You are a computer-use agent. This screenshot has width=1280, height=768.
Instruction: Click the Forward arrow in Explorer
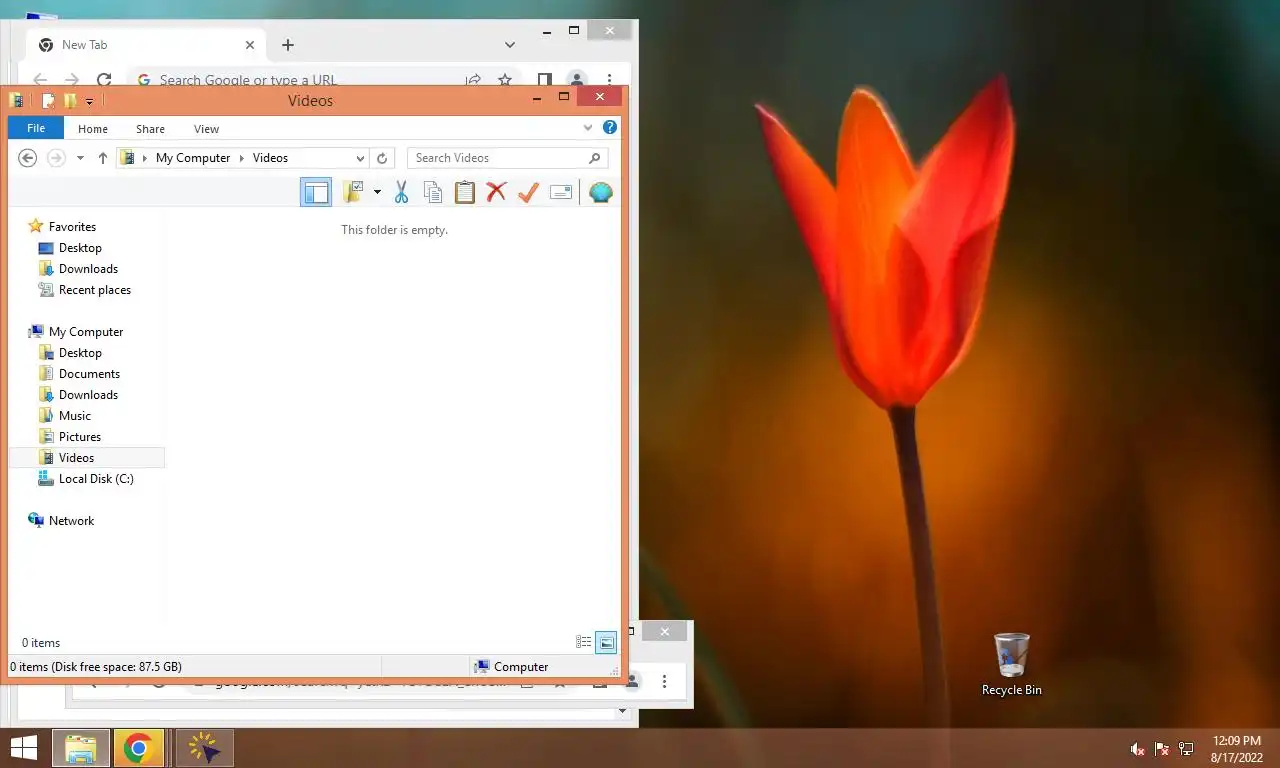click(57, 158)
